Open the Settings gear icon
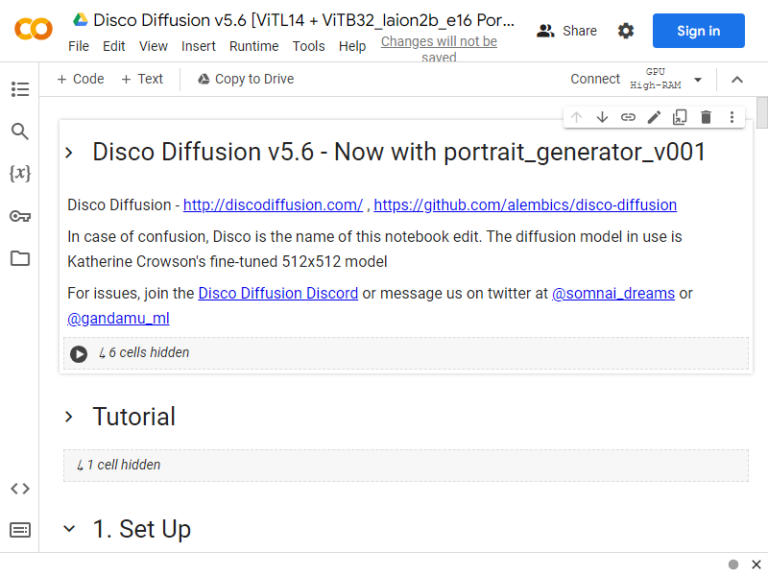The width and height of the screenshot is (768, 576). 625,31
